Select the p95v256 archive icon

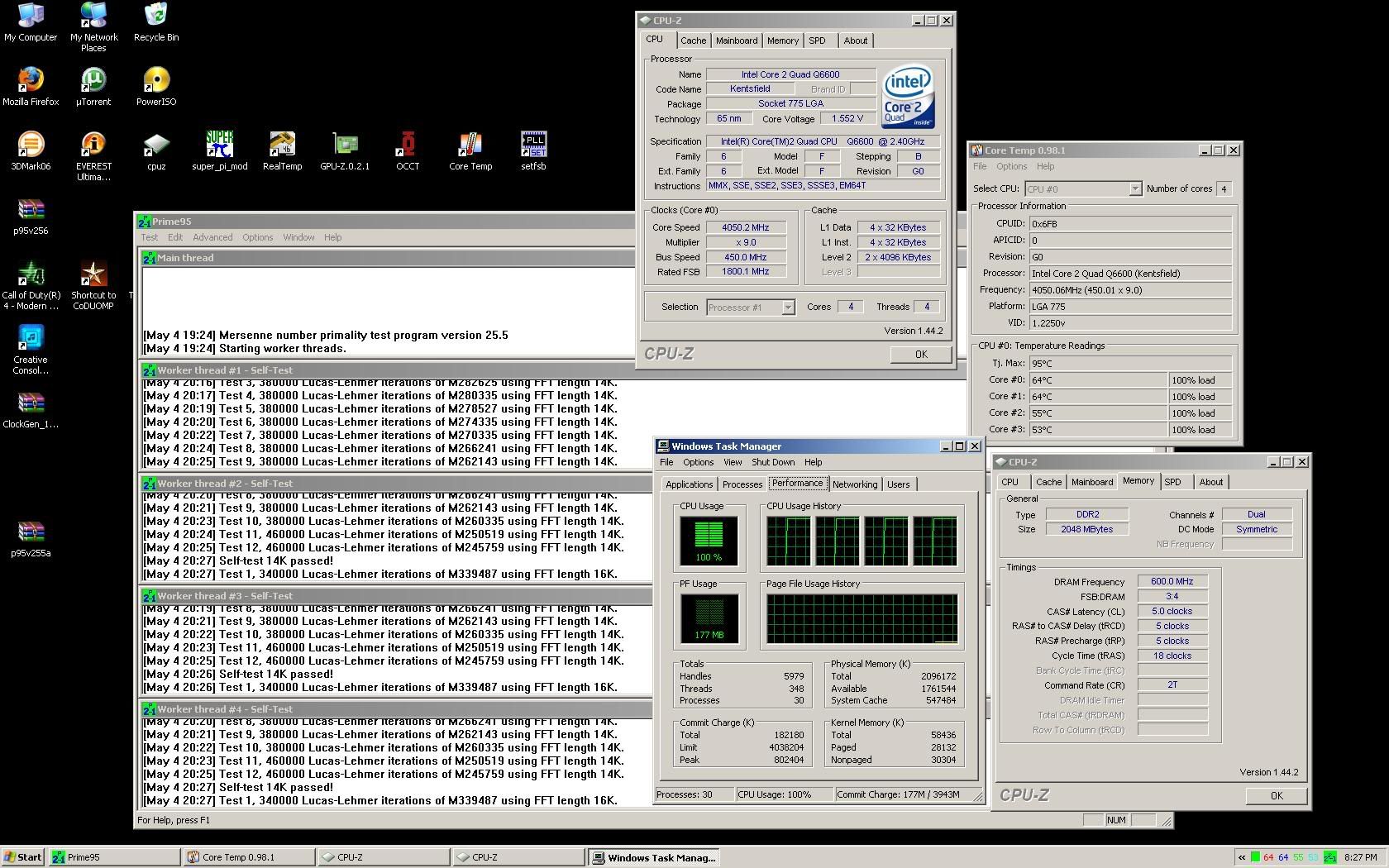[31, 216]
